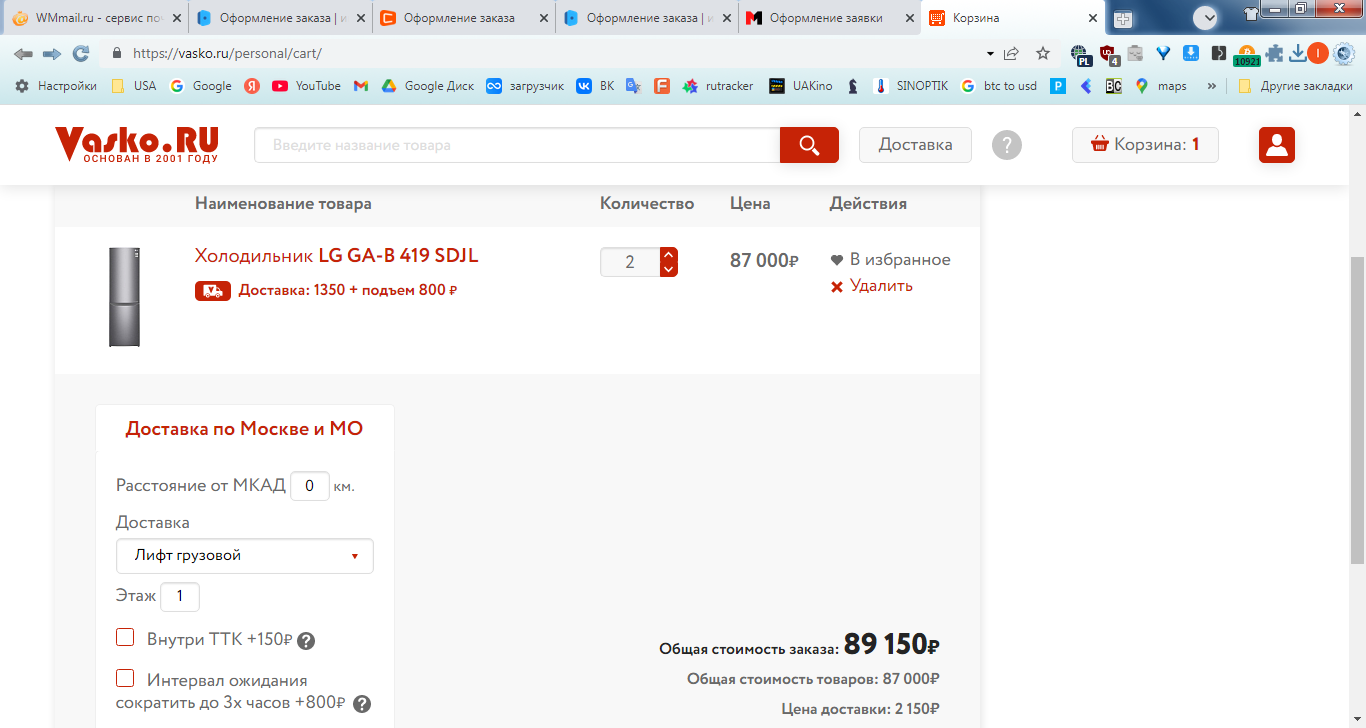Close the Корзина tab
1366x728 pixels.
1092,18
